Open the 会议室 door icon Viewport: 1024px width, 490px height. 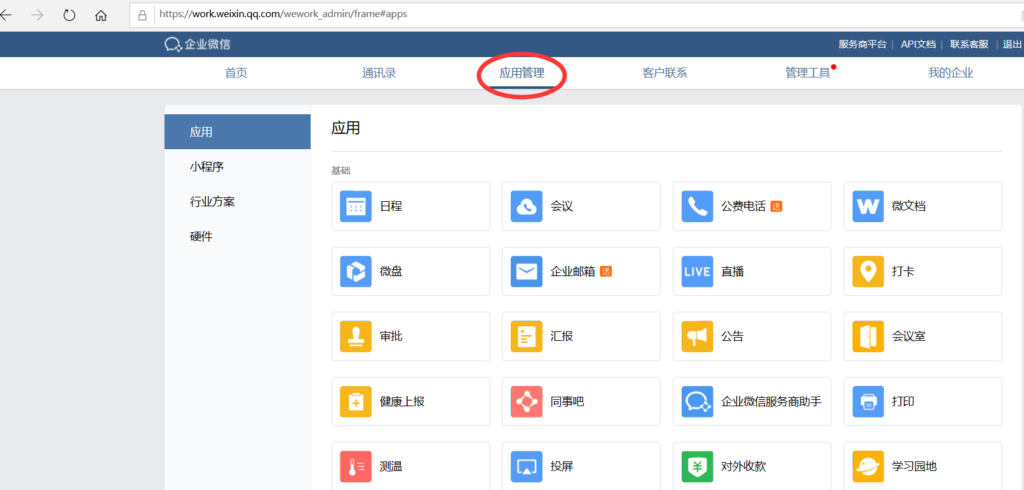click(x=868, y=336)
